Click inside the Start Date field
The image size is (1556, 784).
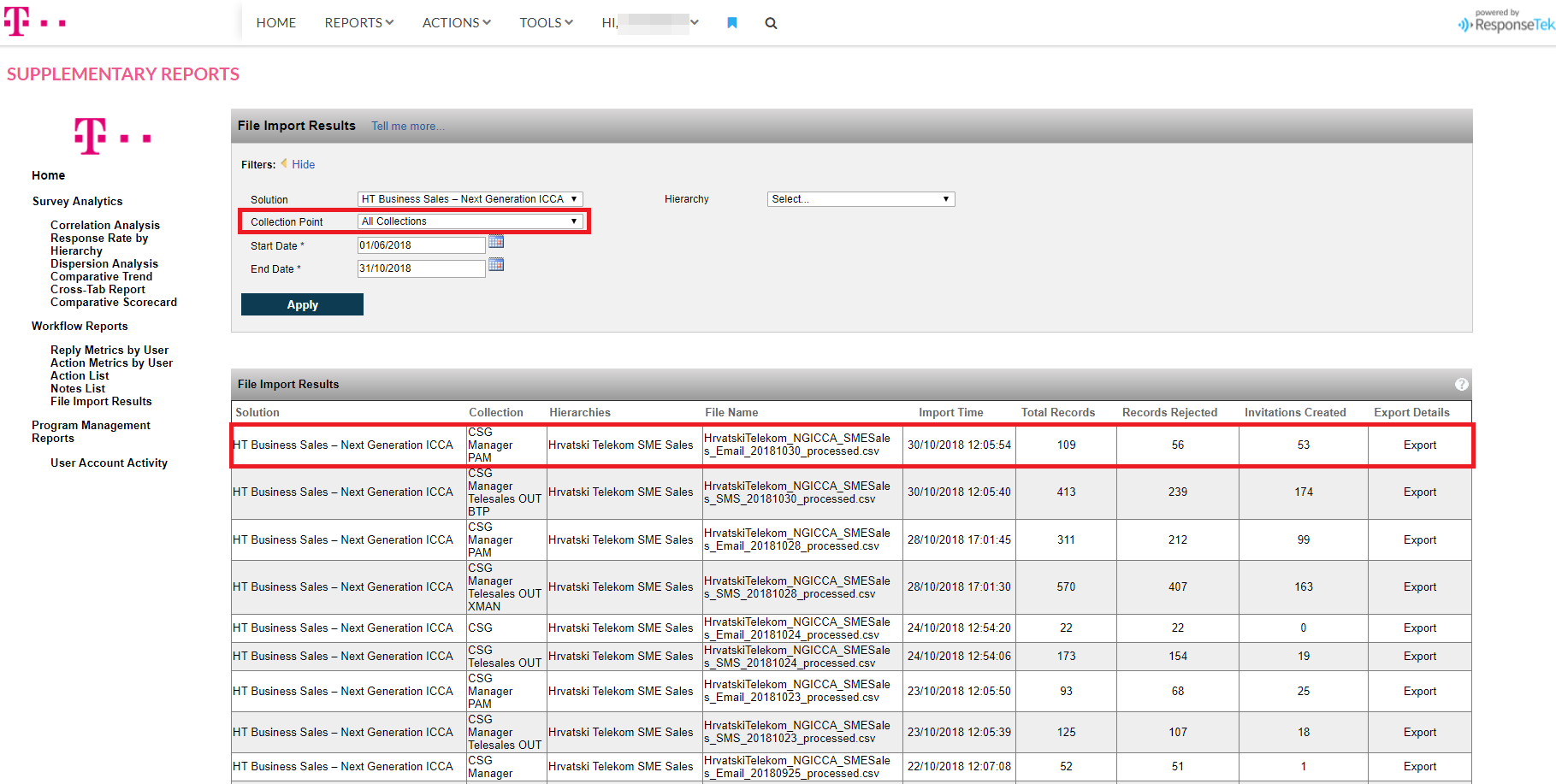coord(421,245)
